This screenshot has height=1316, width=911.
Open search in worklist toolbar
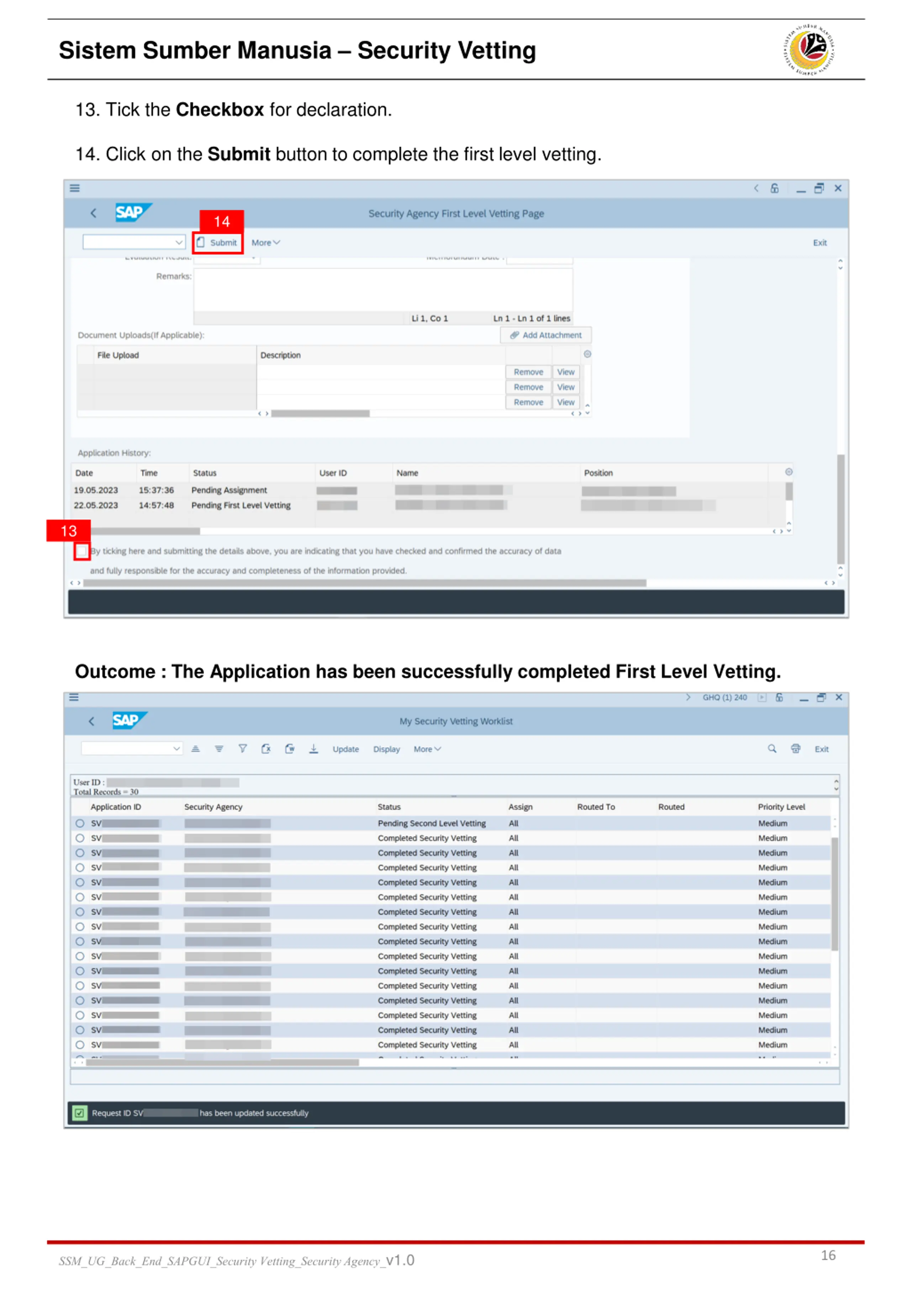[772, 749]
